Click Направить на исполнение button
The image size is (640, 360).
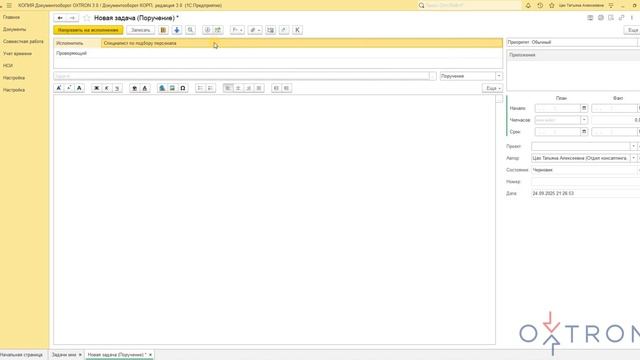pyautogui.click(x=88, y=30)
